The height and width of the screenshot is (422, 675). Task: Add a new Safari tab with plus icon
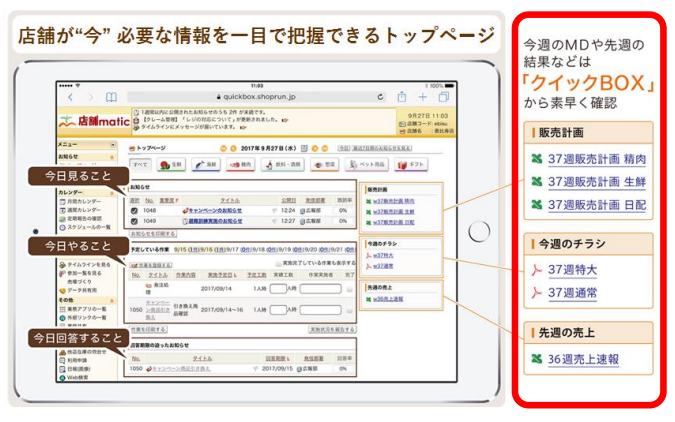pyautogui.click(x=423, y=97)
